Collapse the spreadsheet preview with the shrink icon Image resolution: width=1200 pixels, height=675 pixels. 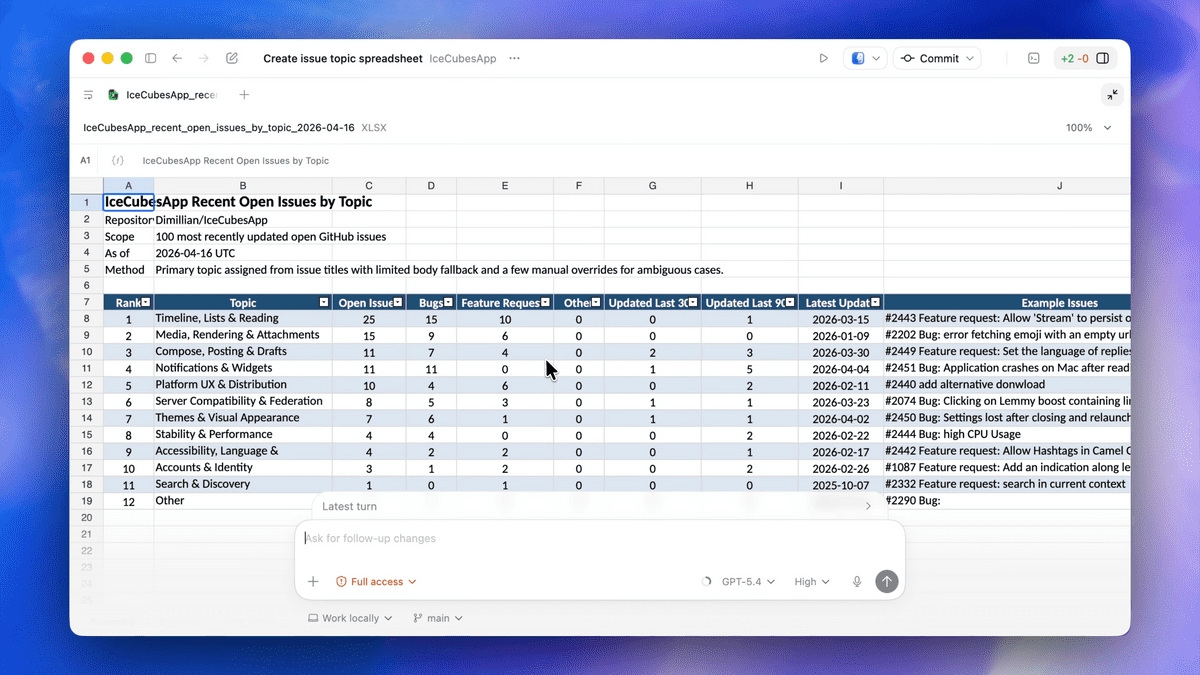point(1112,95)
